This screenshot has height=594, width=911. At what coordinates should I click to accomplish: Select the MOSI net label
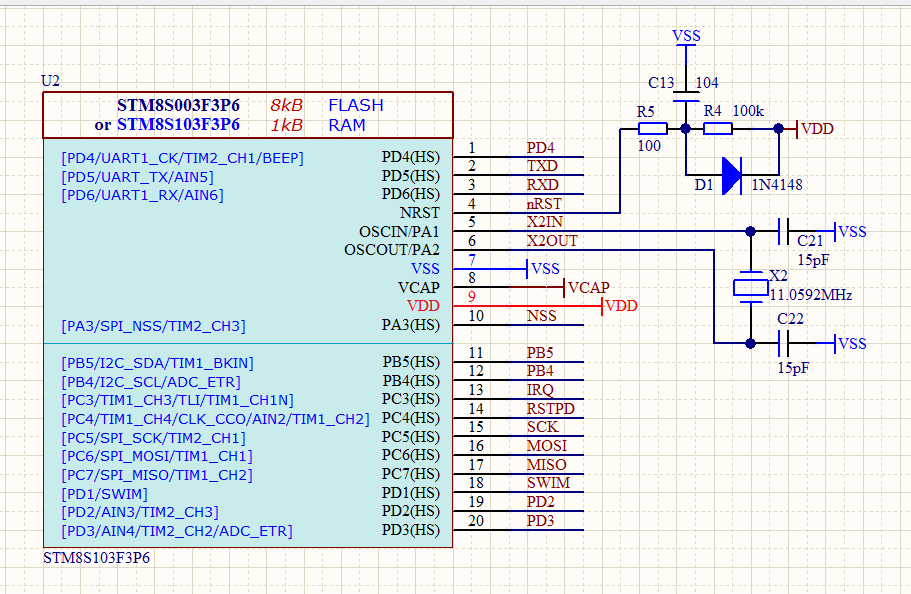[x=547, y=446]
